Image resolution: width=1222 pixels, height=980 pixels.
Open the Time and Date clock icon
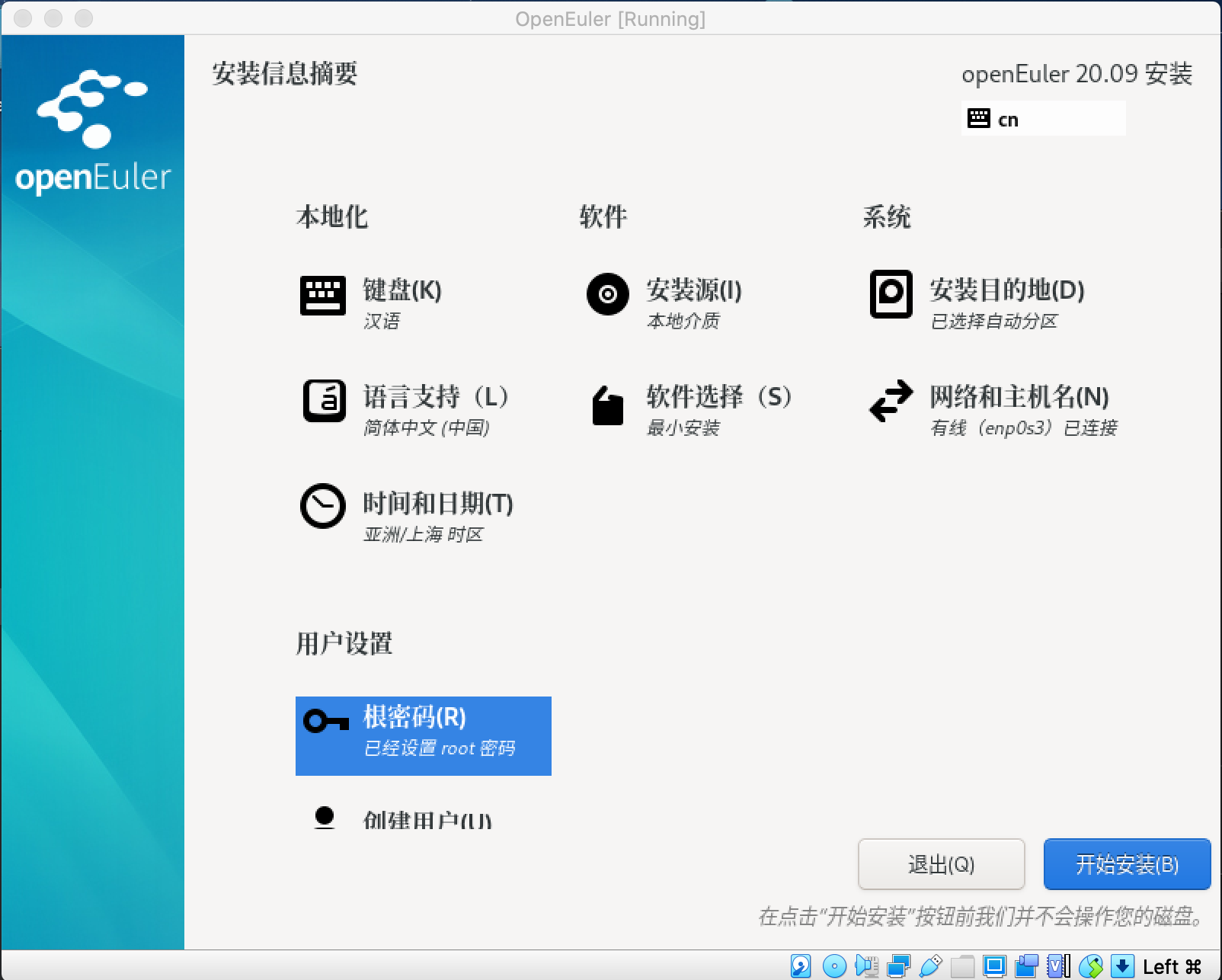point(323,506)
